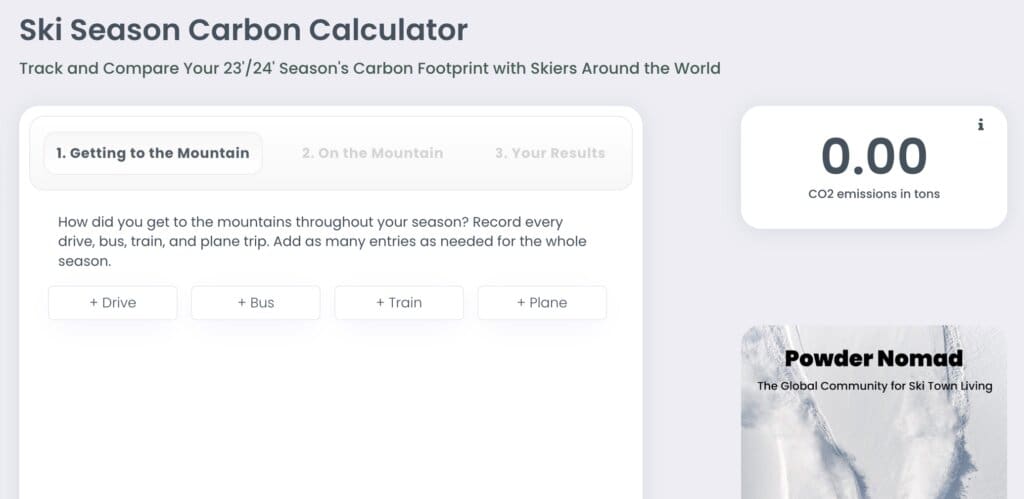Click the CO2 emissions in tons label
Viewport: 1024px width, 499px height.
coord(873,194)
